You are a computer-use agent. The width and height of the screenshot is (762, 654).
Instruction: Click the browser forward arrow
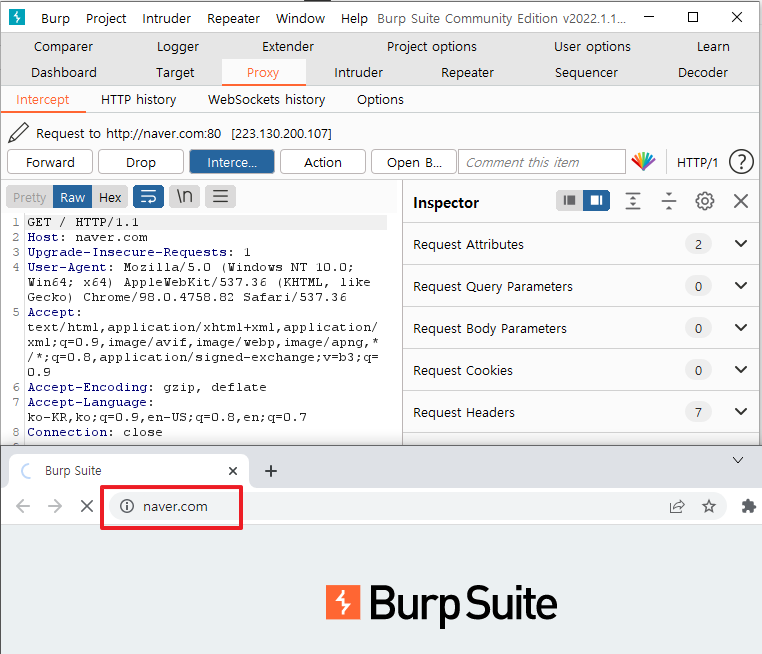(x=55, y=506)
